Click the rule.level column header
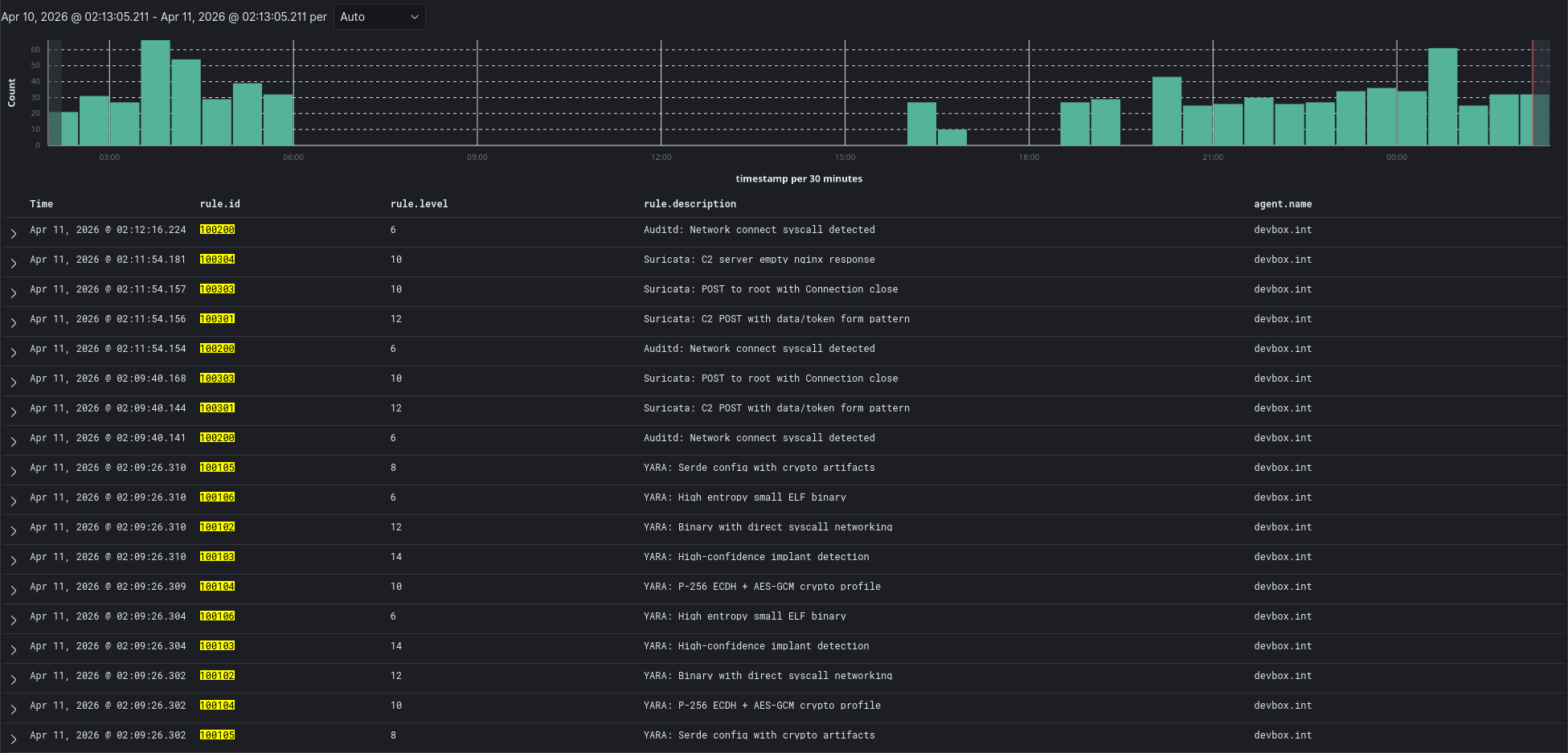 point(419,203)
